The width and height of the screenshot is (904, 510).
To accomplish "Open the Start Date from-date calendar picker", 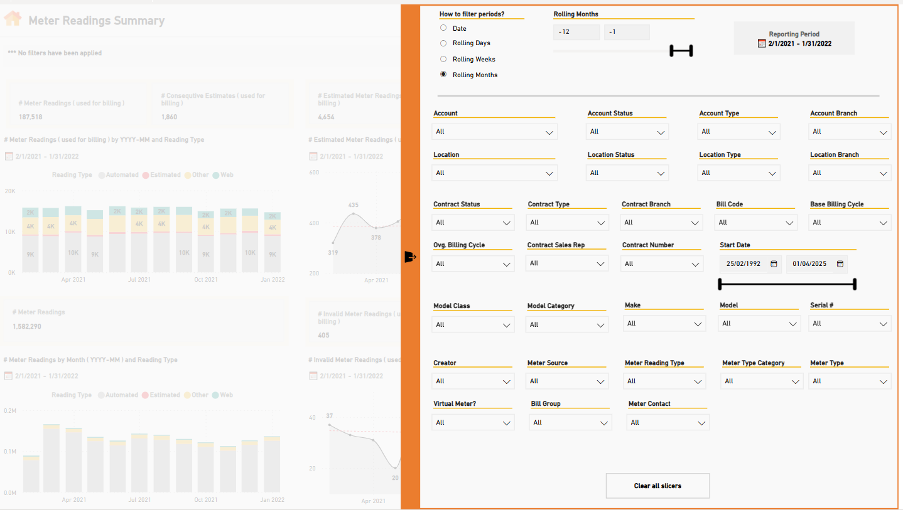I will coord(774,263).
